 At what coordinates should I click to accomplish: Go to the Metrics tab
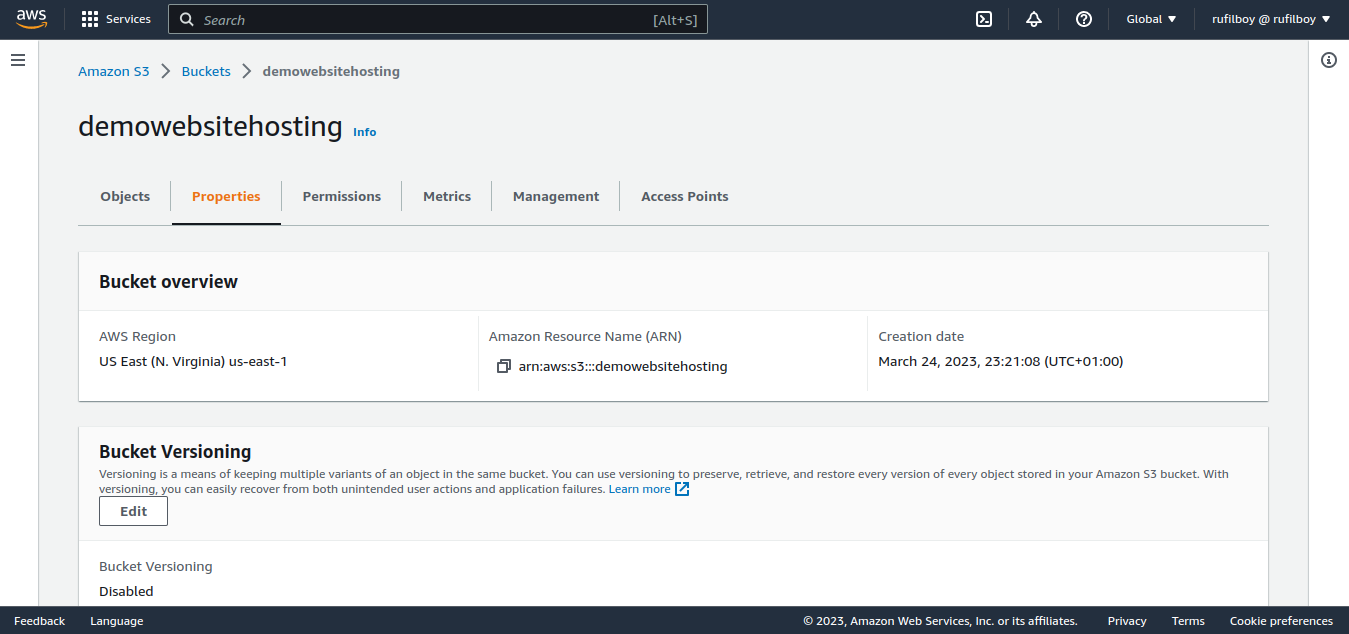[x=447, y=196]
